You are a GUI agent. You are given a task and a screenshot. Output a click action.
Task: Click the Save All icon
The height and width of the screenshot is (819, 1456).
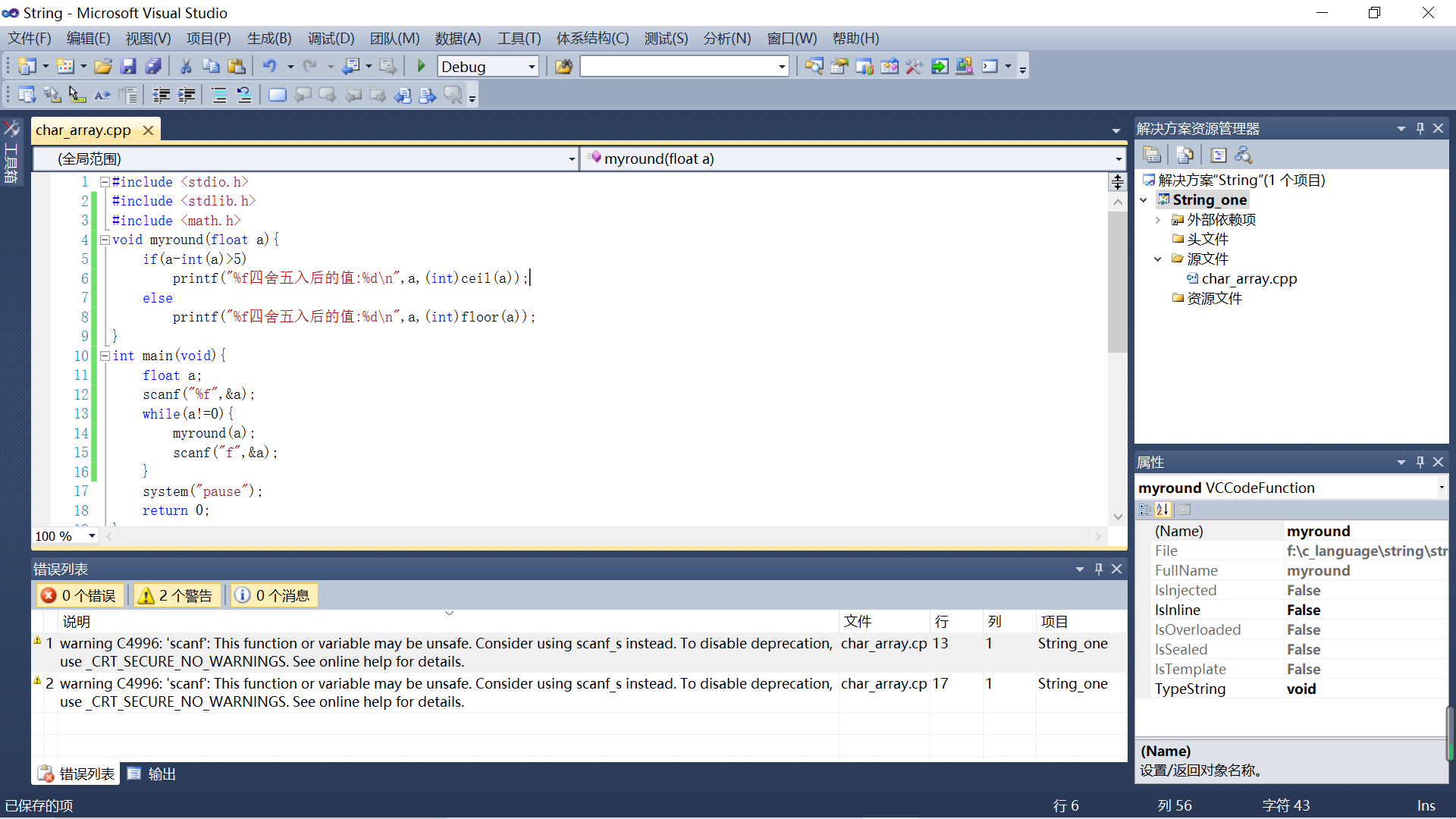click(x=153, y=67)
